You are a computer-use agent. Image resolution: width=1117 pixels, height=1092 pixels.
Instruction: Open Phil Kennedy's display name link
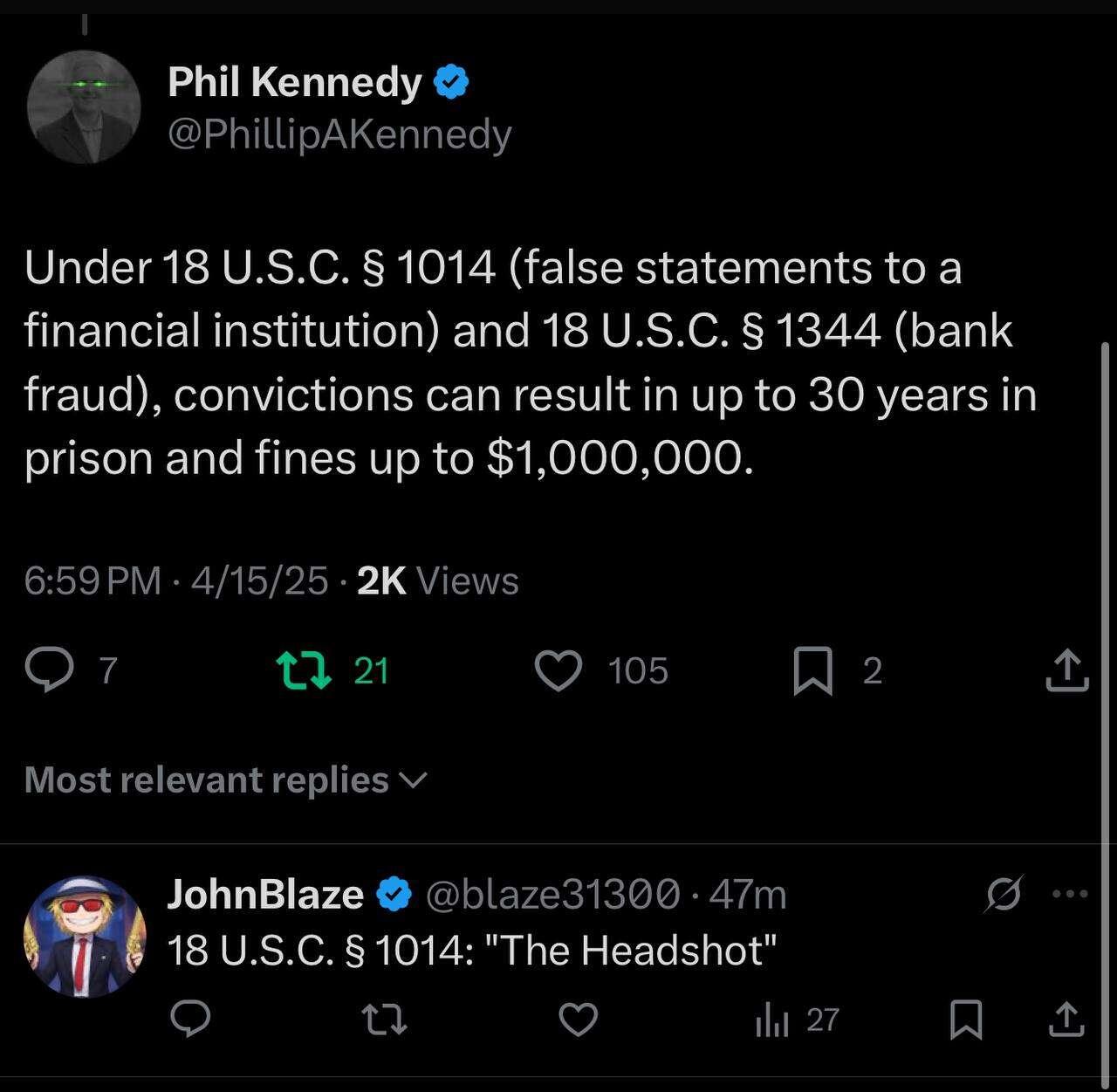point(295,82)
